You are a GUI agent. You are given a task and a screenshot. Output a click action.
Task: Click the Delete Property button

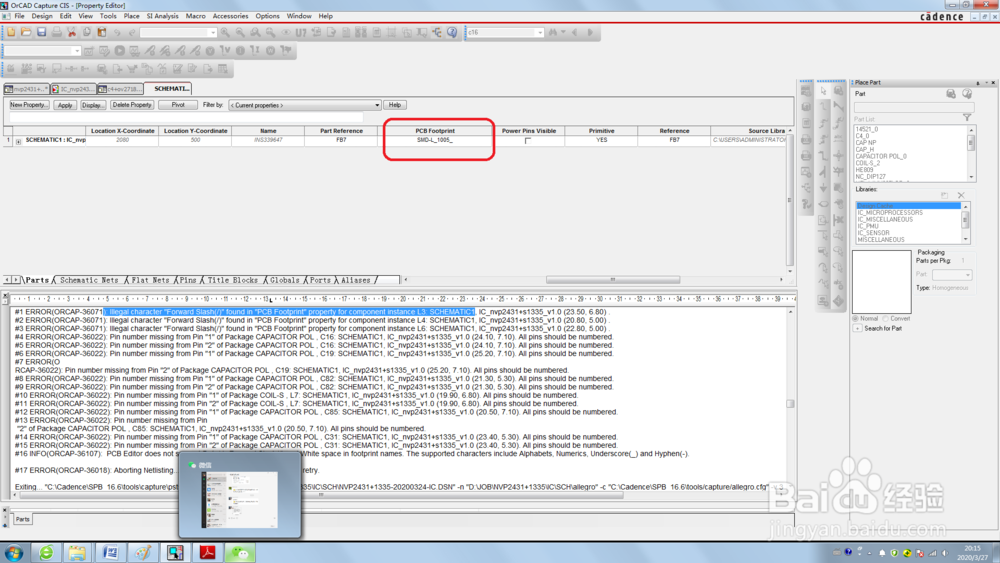[x=132, y=105]
